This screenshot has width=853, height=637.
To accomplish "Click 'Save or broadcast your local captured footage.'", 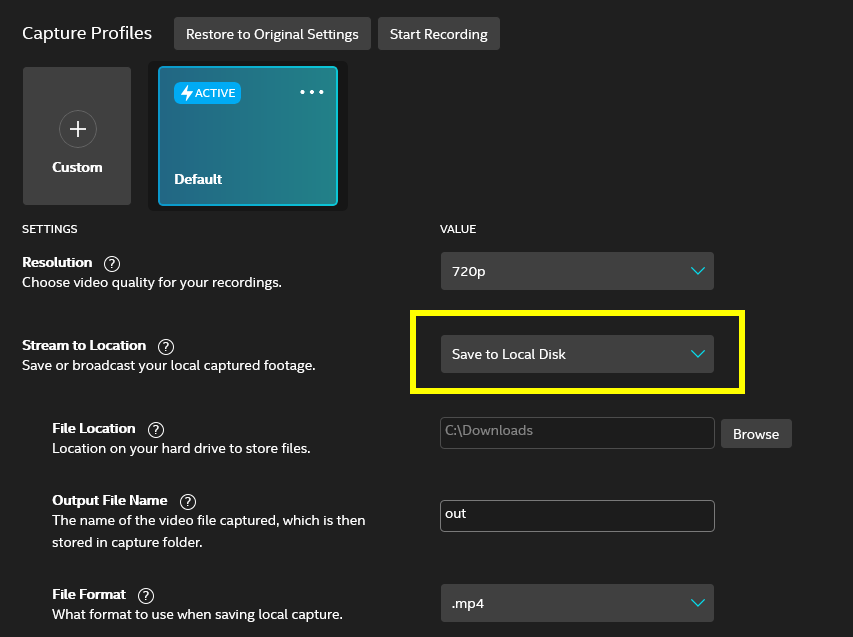I will pos(169,366).
